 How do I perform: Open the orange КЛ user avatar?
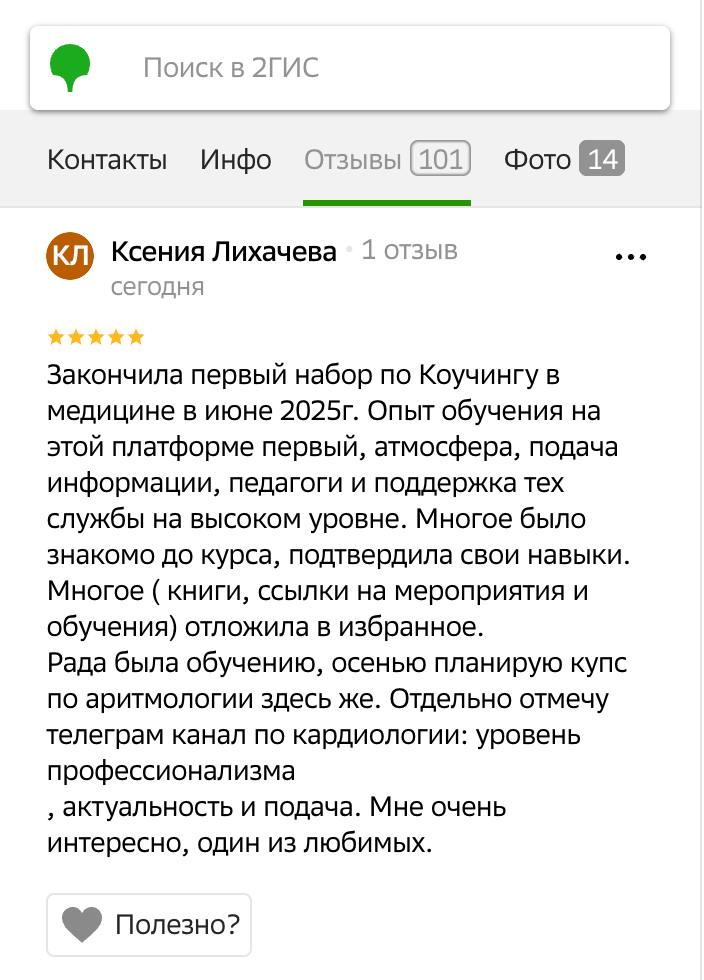coord(70,256)
